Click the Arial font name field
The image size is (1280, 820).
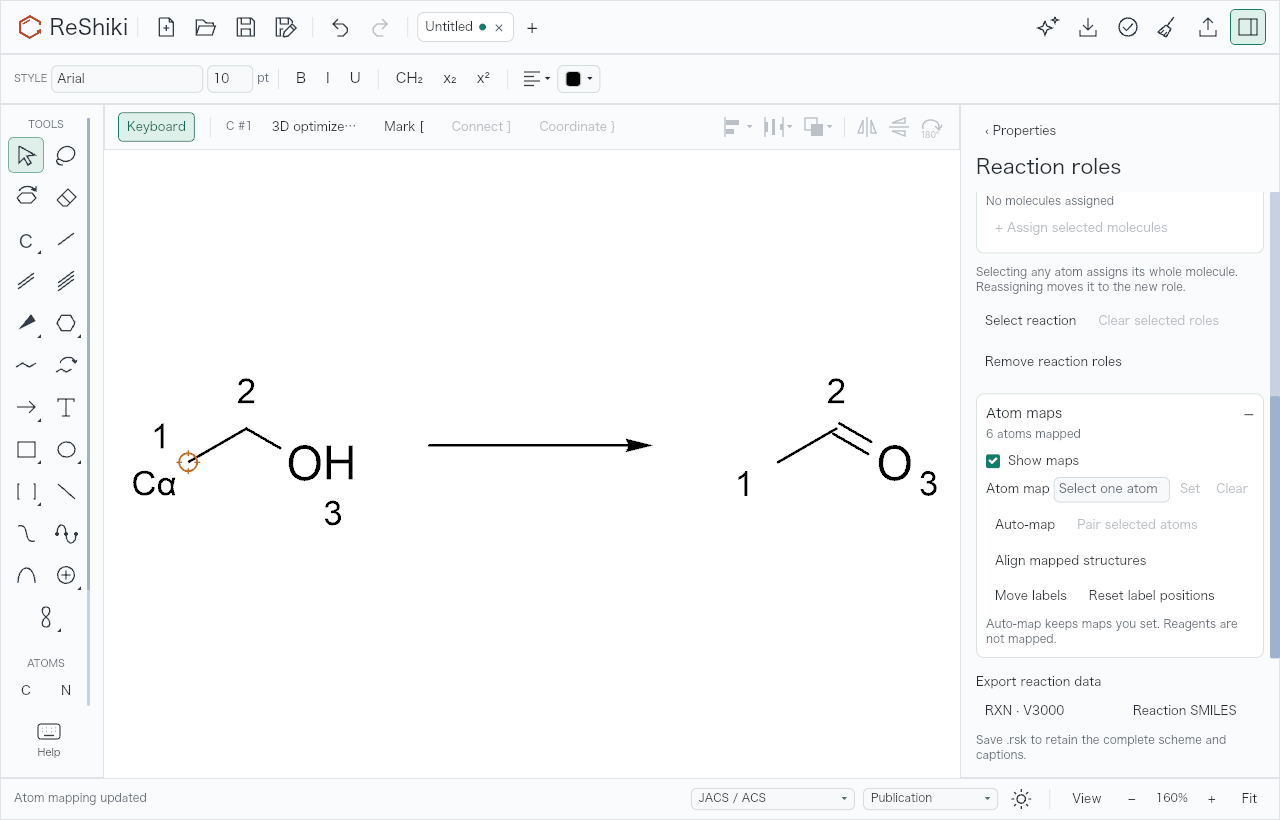pyautogui.click(x=127, y=78)
